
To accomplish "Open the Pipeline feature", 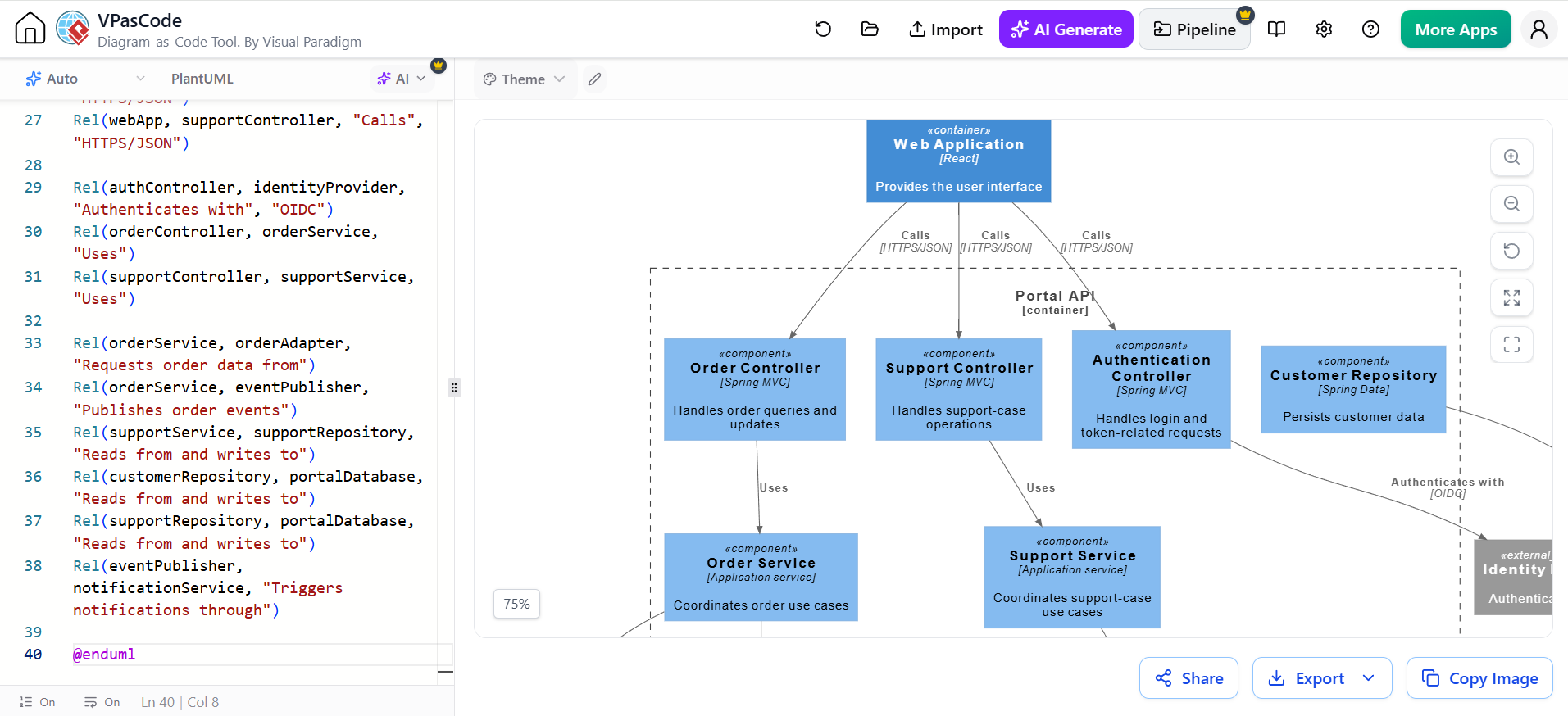I will (x=1194, y=29).
